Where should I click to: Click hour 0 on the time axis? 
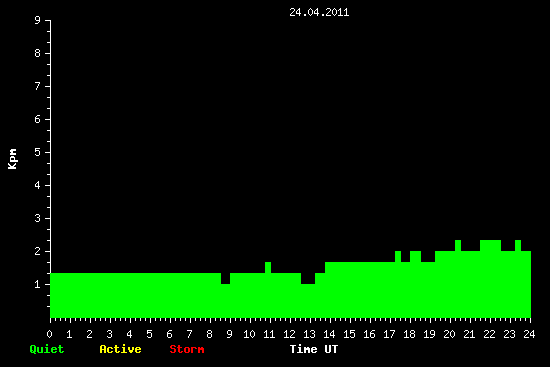tap(49, 334)
